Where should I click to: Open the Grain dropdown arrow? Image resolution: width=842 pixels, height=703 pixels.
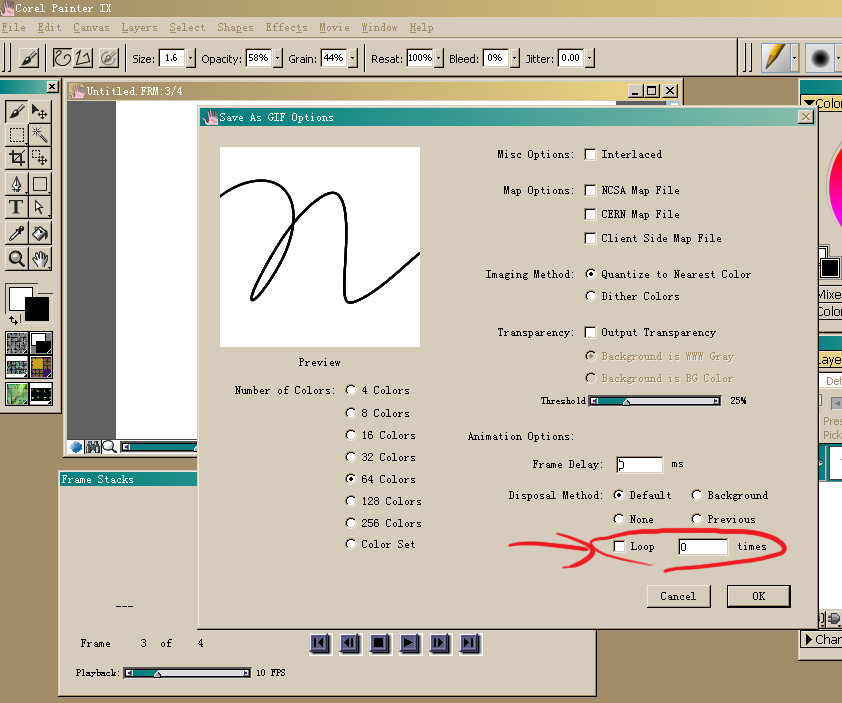353,59
